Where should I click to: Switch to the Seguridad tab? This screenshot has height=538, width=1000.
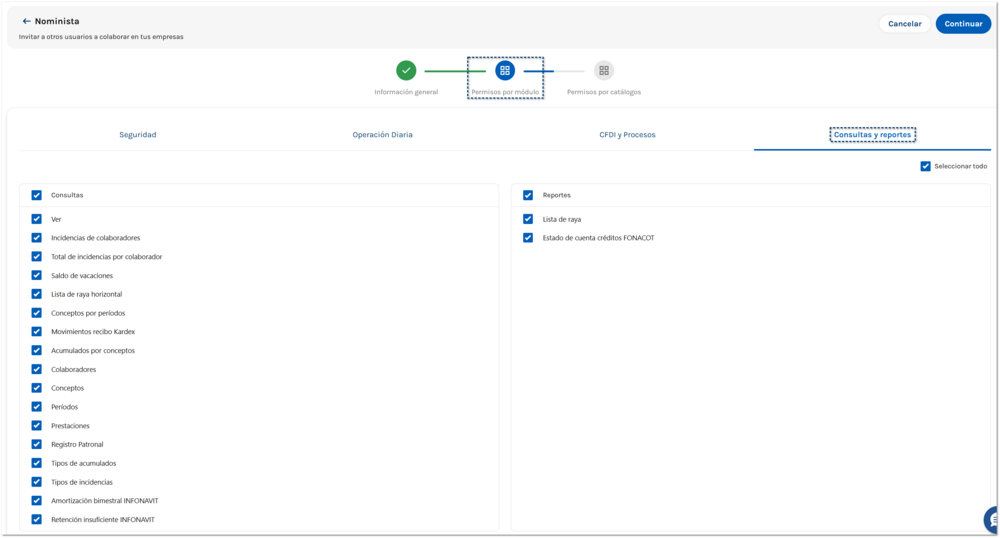pyautogui.click(x=138, y=135)
